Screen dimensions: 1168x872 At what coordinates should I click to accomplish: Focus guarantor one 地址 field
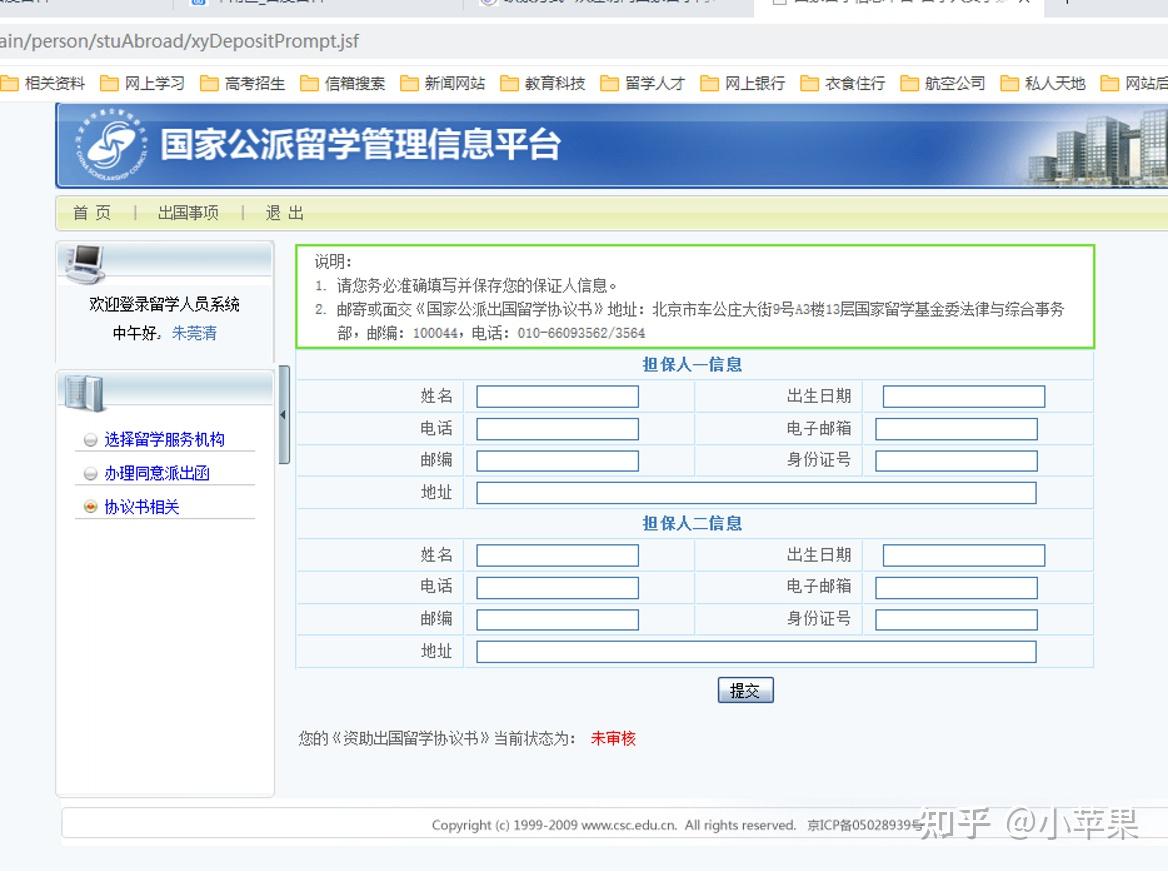pyautogui.click(x=756, y=493)
